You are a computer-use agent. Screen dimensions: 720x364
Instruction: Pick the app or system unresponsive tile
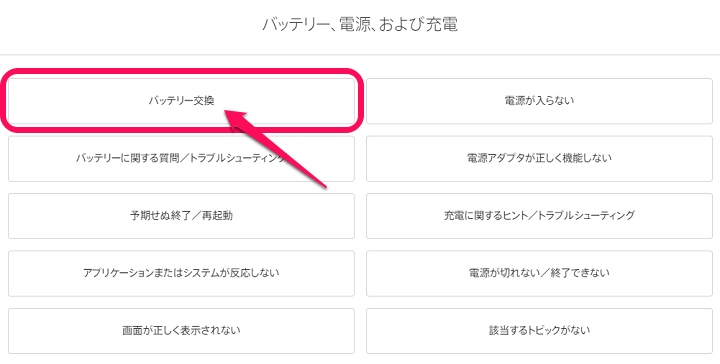click(181, 273)
